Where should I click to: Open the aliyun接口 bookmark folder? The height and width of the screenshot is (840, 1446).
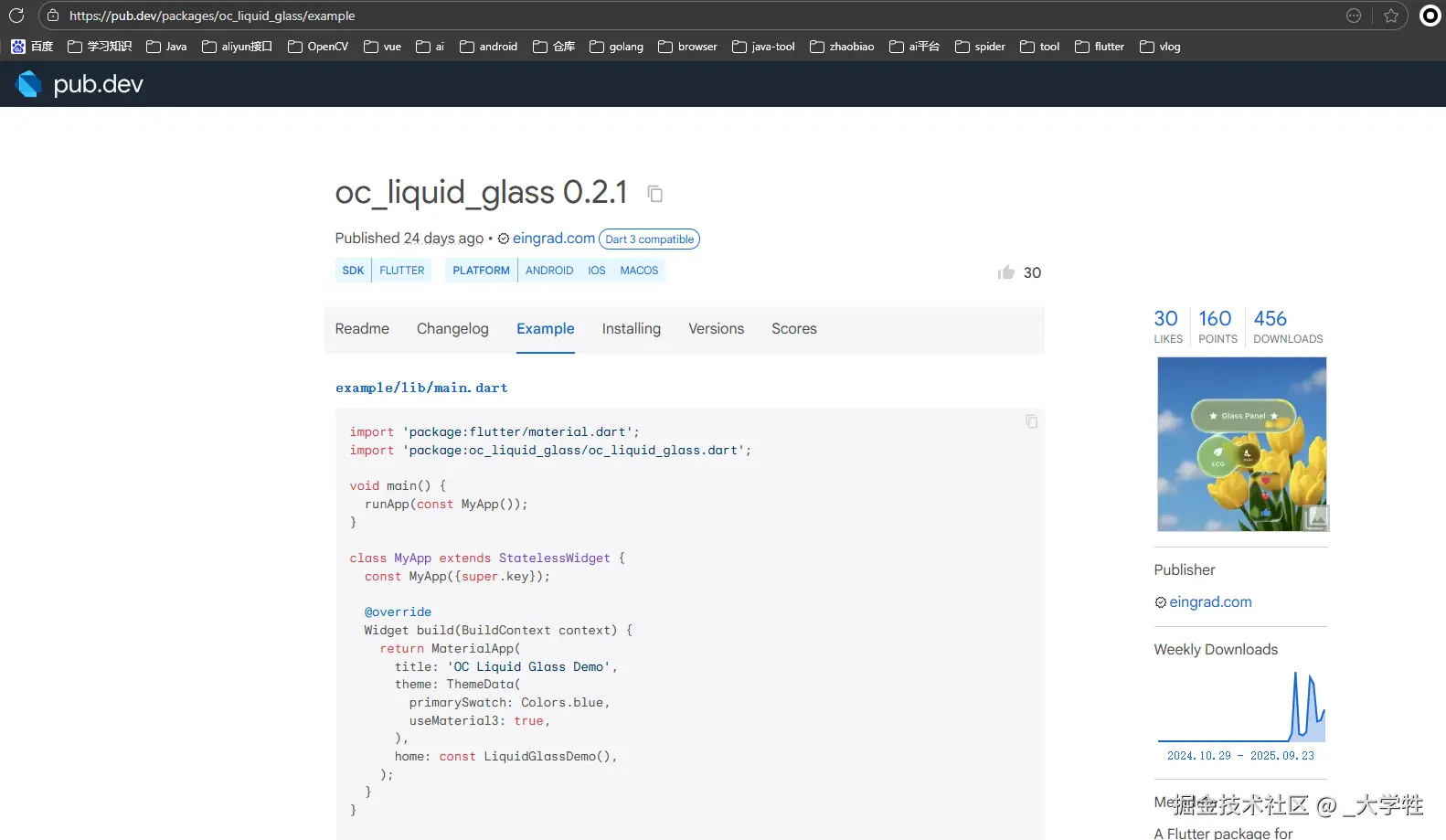[237, 47]
